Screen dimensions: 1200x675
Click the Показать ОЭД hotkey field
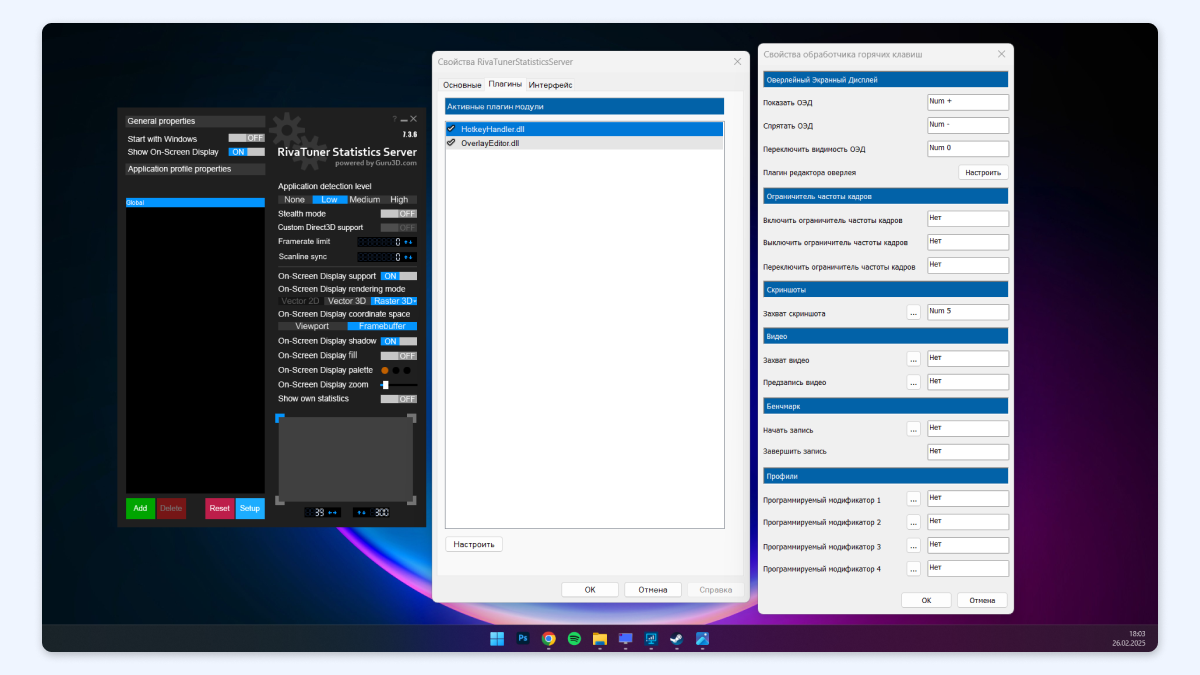(x=968, y=102)
